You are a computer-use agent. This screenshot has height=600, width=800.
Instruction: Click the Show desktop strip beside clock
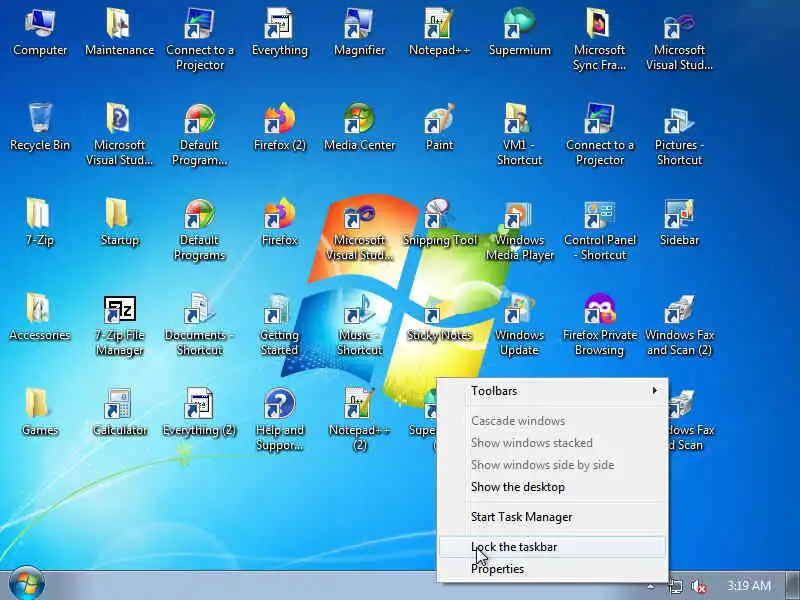pos(794,586)
